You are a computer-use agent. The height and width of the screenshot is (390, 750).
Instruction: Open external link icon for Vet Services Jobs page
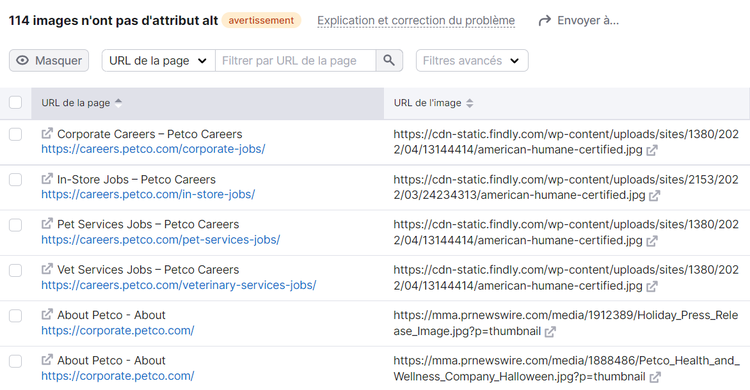coord(47,269)
